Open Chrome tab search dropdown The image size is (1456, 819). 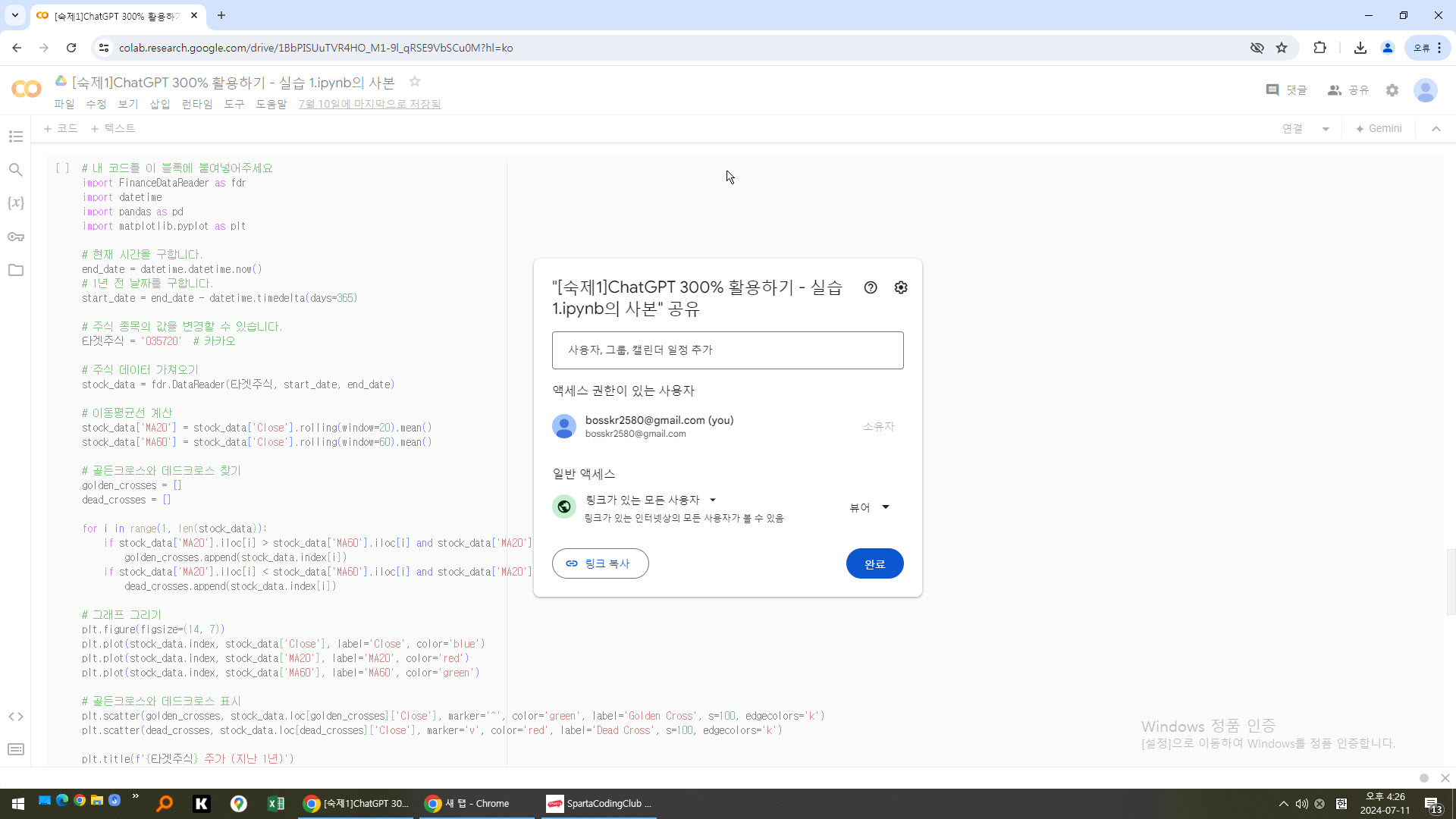(15, 15)
